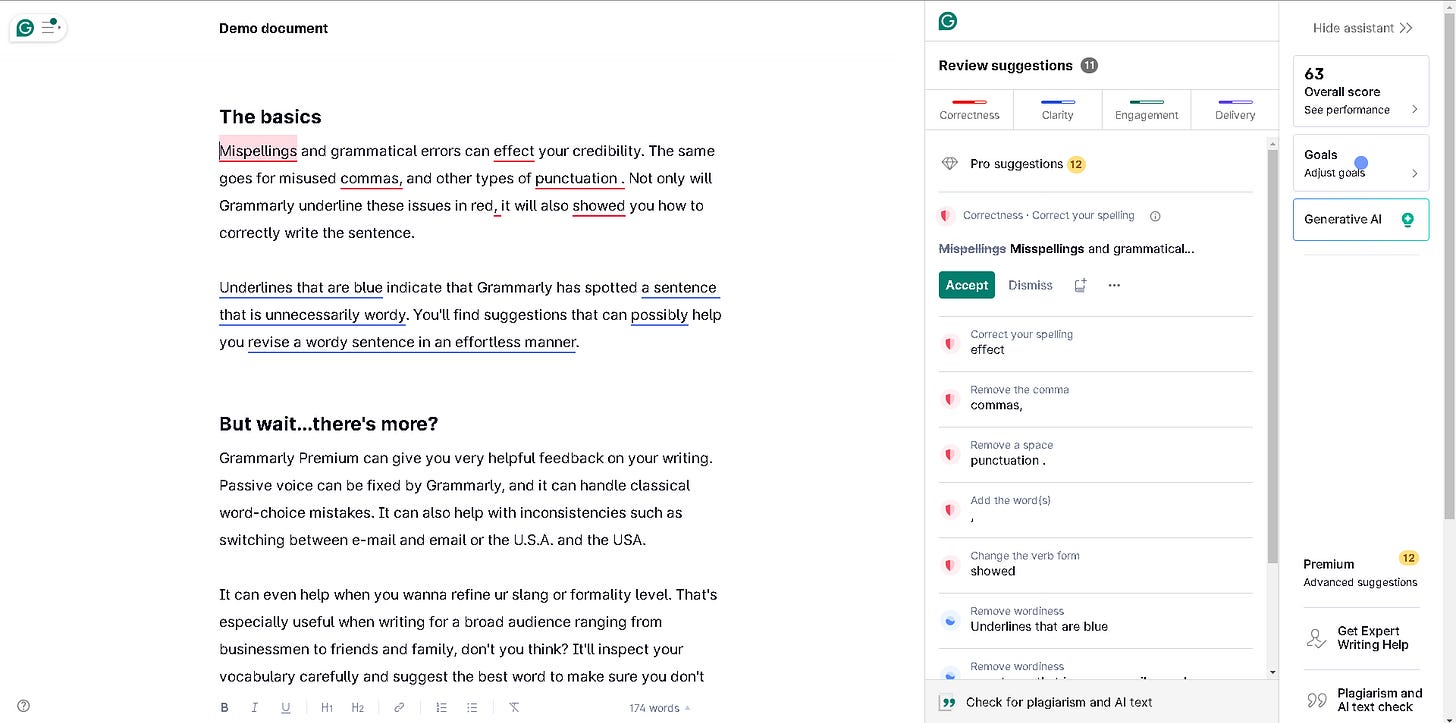Click the blue icon beside 'Underlines that are blue'
Screen dimensions: 1456x723
[950, 620]
